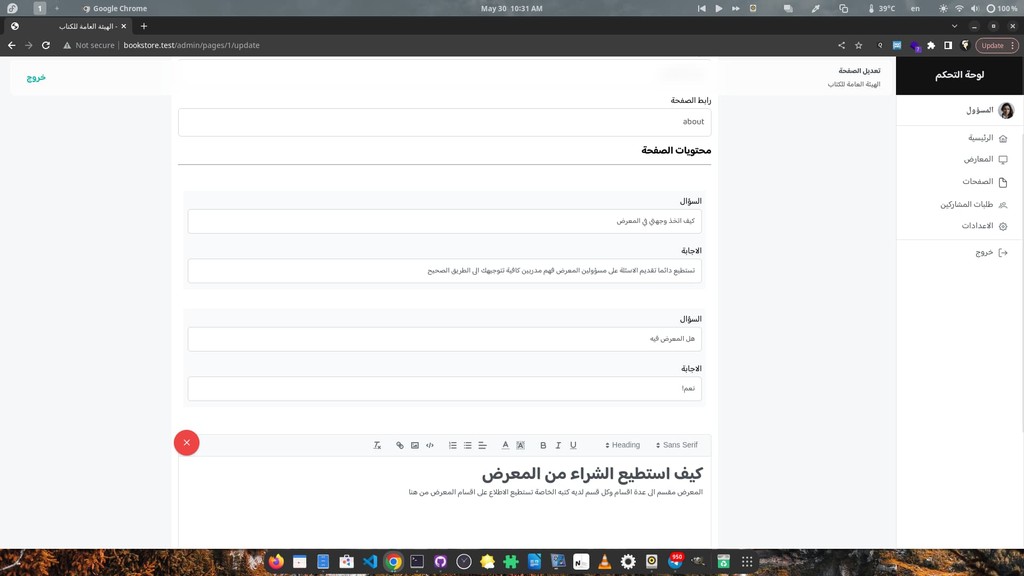Click the Not secure site info warning
The image size is (1024, 576).
[89, 45]
